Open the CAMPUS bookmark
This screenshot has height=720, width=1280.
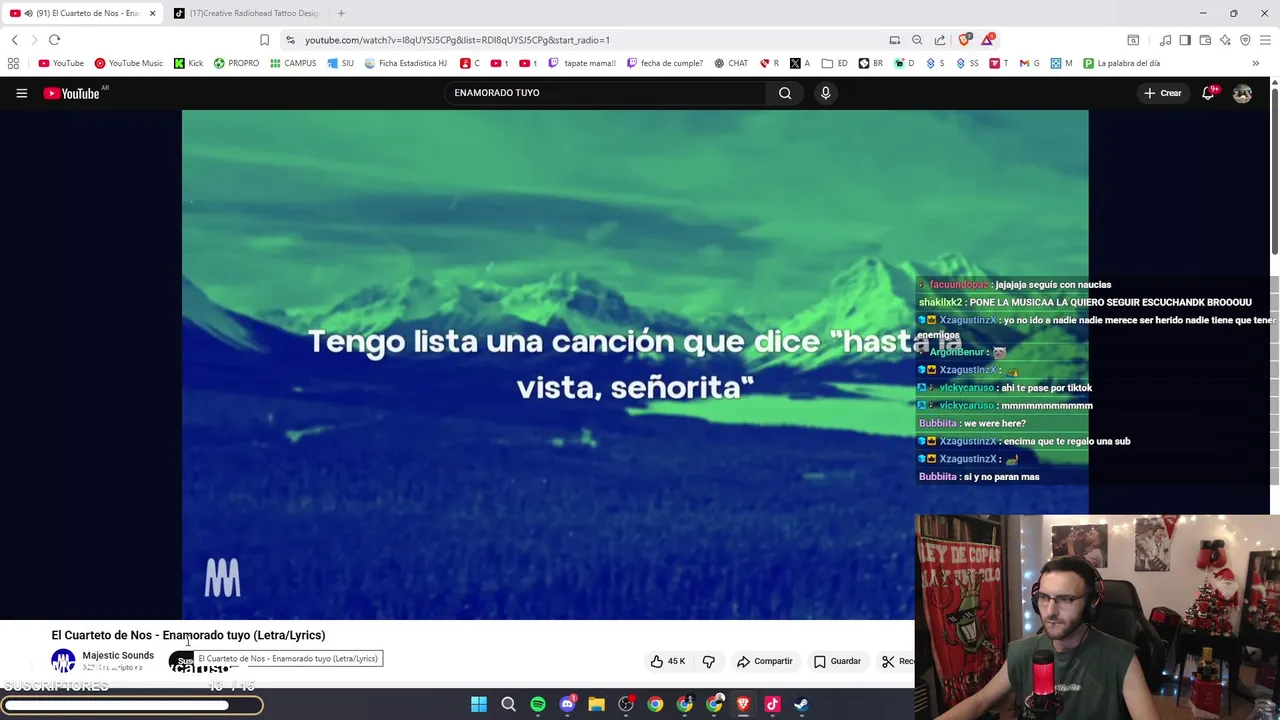click(x=293, y=63)
